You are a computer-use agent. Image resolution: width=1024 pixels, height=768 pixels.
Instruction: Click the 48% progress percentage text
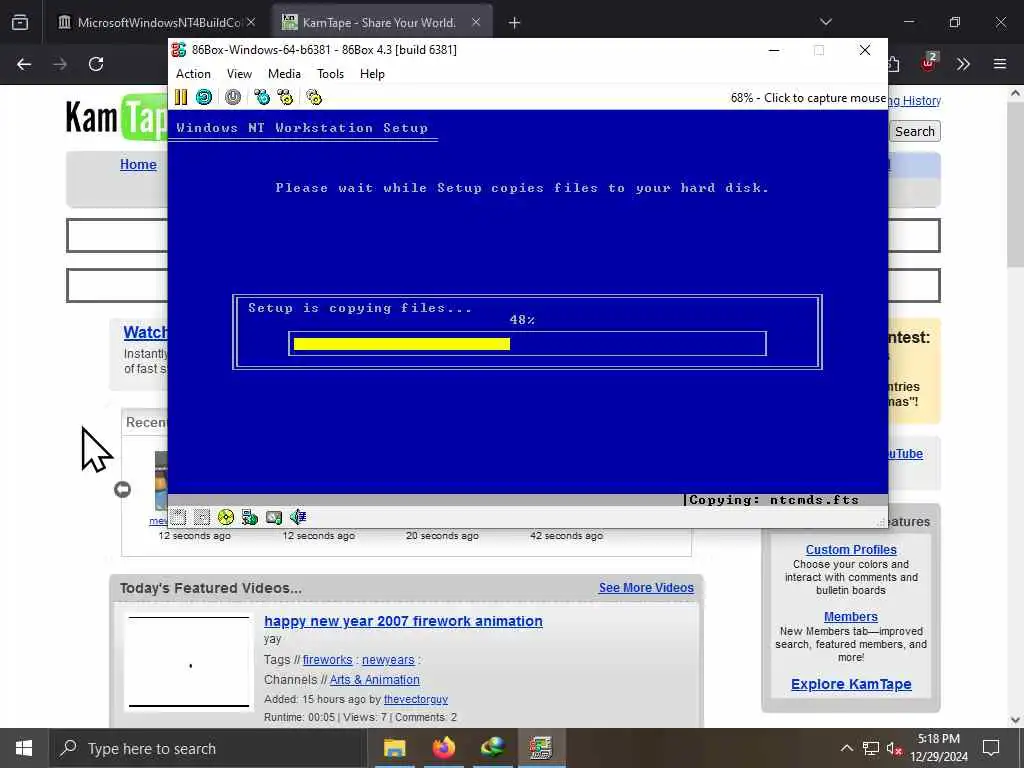point(522,320)
